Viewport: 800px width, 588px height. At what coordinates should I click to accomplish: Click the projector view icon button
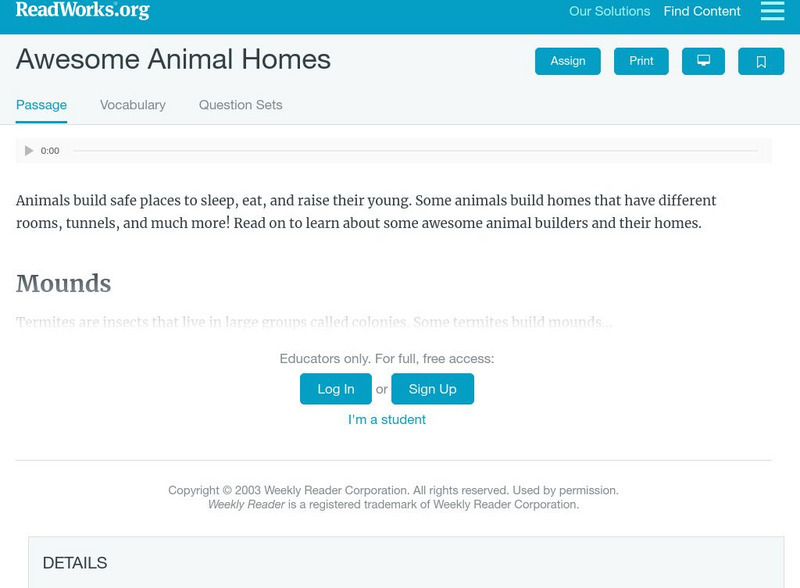703,61
